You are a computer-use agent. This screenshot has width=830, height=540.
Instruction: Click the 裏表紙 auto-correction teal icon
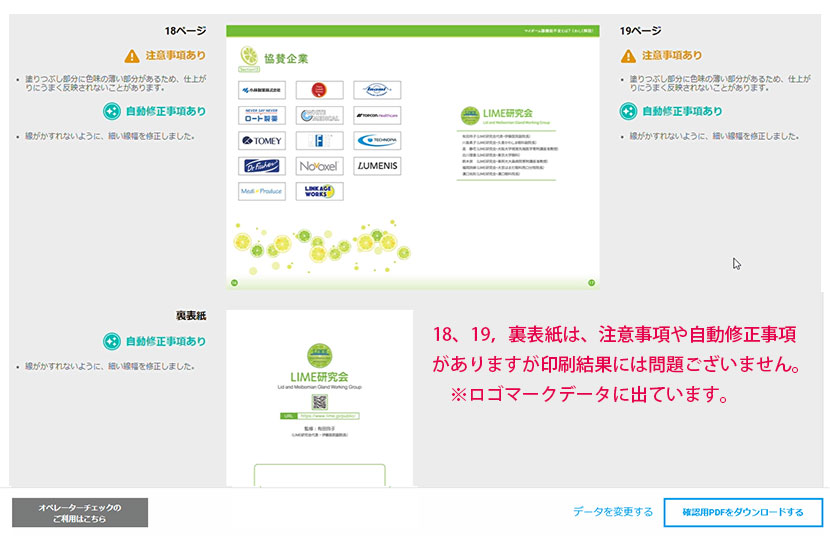click(112, 341)
